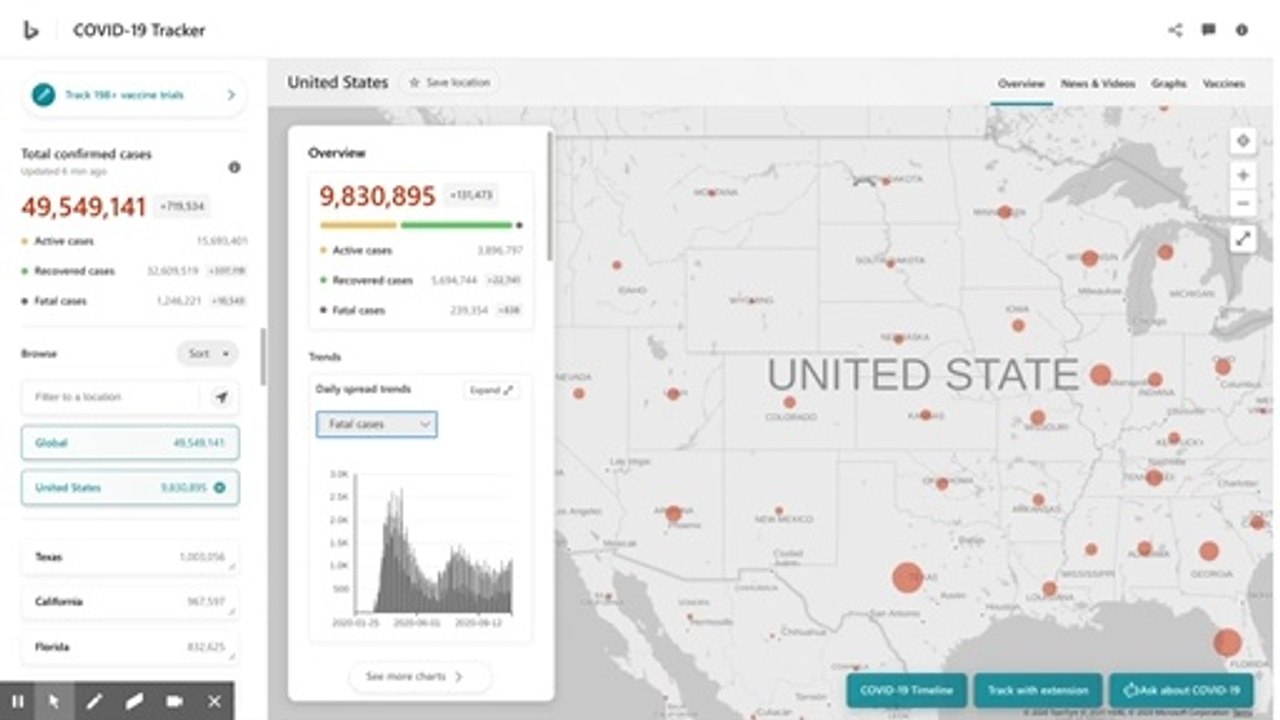Expand the California row

pyautogui.click(x=130, y=602)
